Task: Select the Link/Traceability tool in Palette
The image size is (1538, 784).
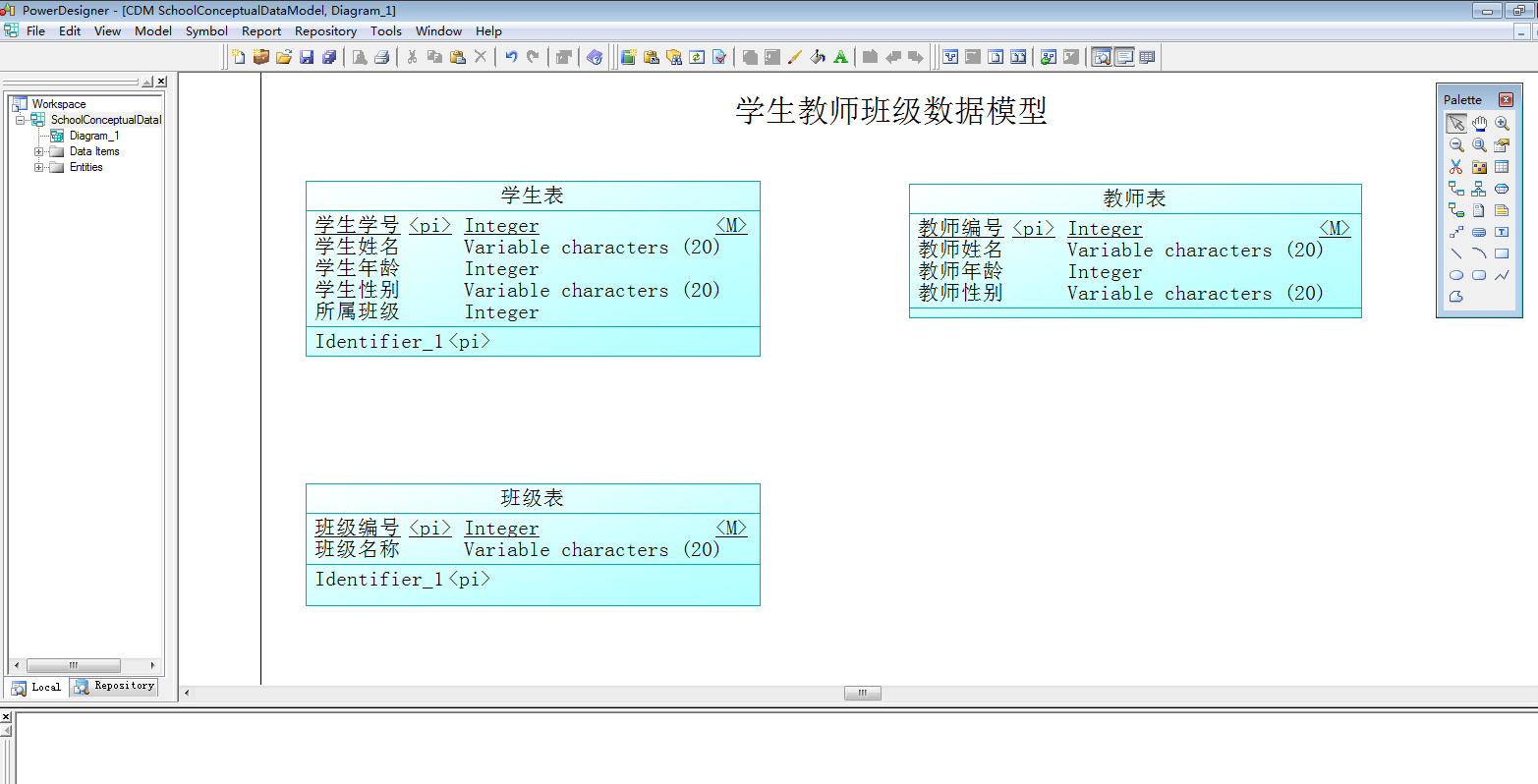Action: click(1456, 233)
